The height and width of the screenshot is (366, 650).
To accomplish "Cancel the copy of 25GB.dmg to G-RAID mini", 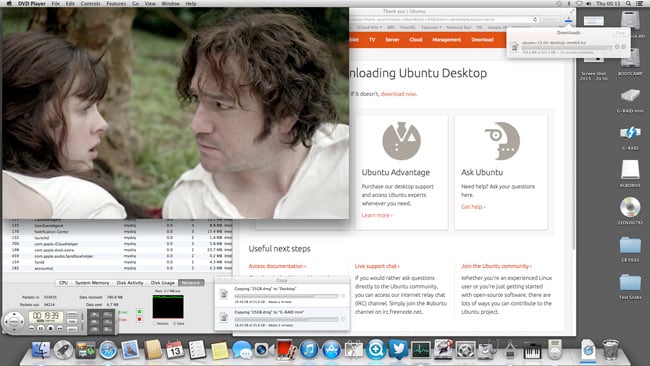I will [x=342, y=319].
